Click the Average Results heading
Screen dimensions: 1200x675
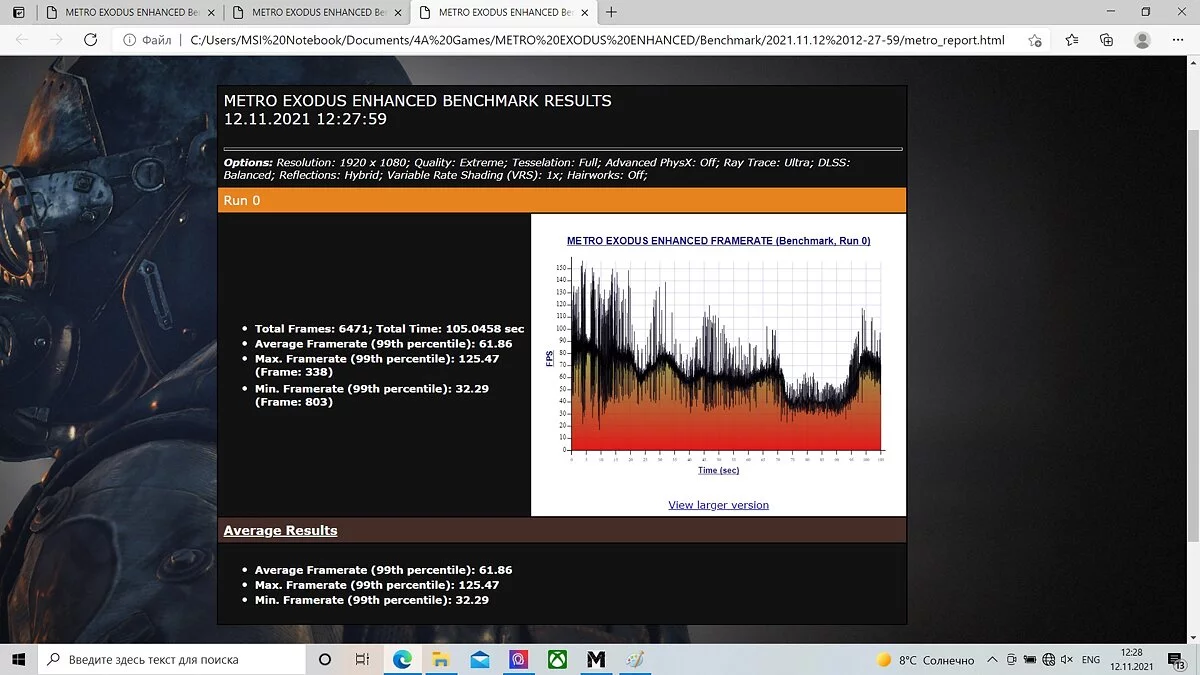(280, 530)
